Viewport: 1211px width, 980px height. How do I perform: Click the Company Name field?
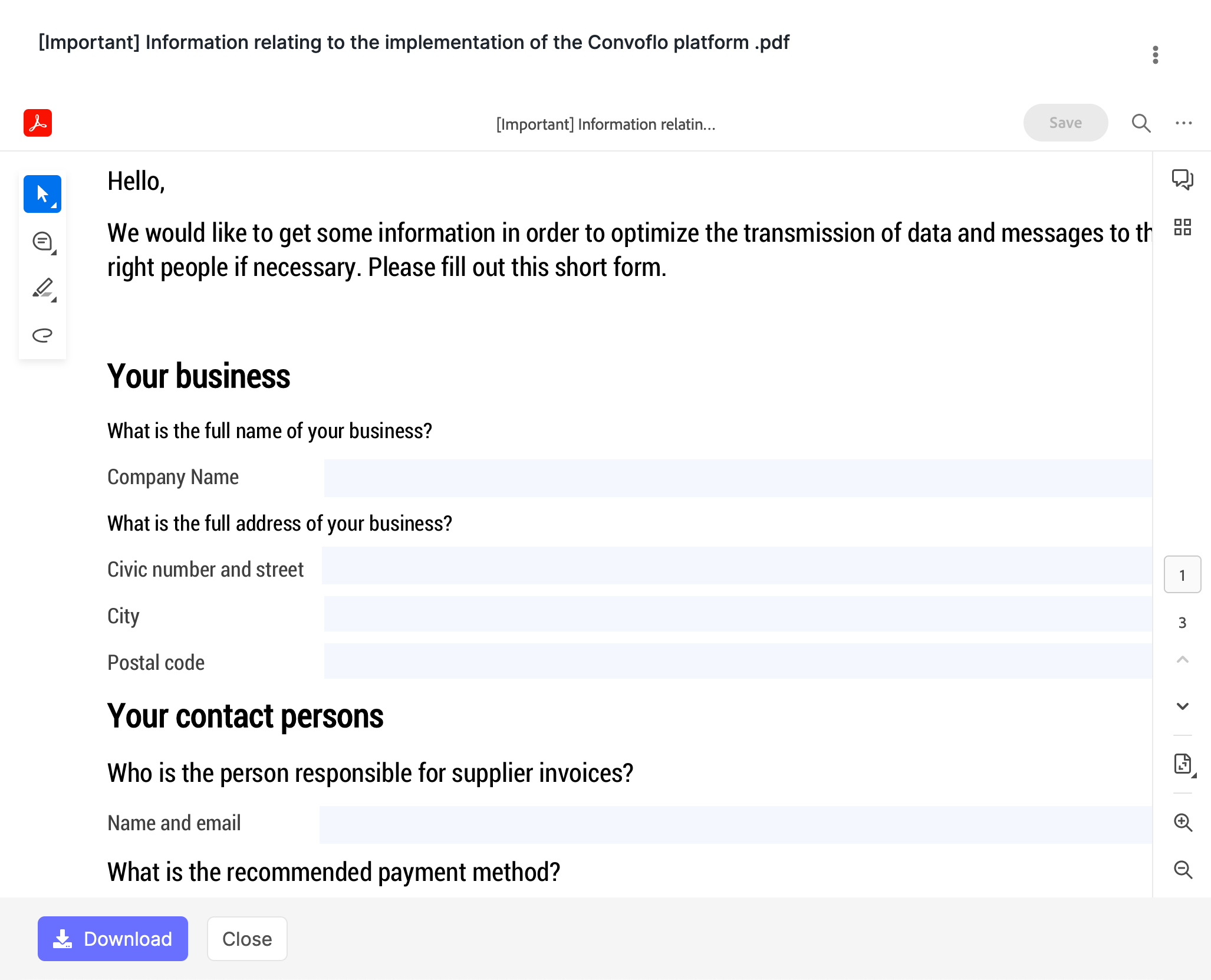[x=737, y=478]
